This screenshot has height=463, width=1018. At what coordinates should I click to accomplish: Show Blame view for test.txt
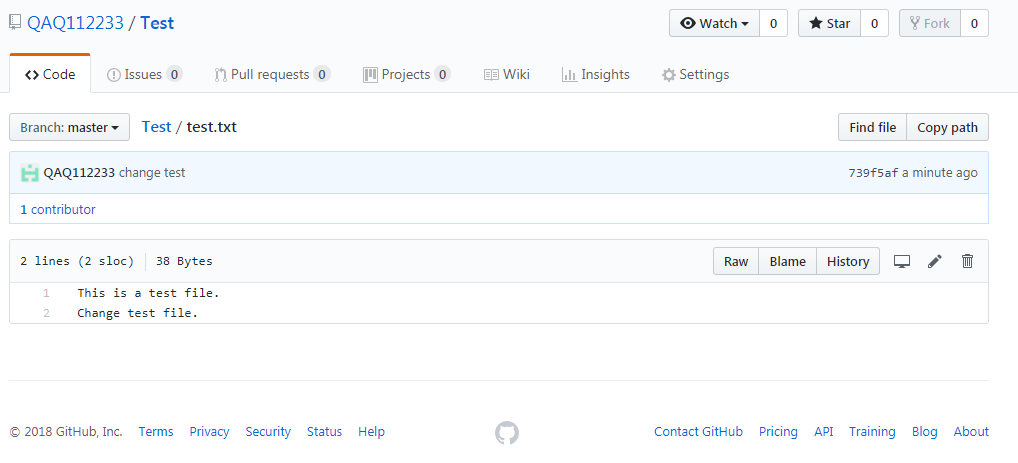point(787,261)
